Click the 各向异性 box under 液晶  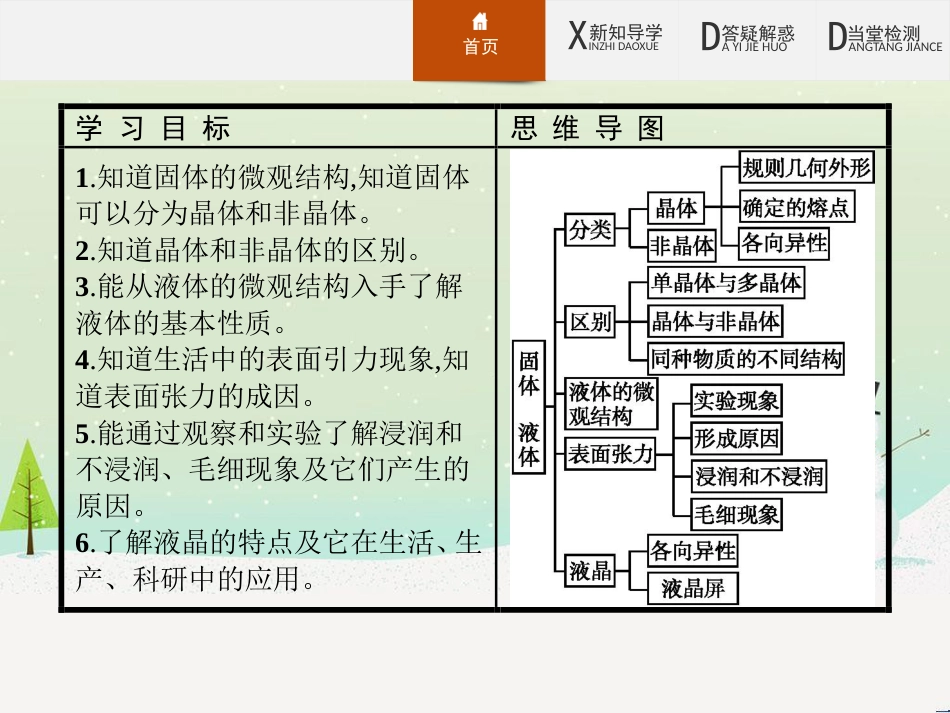coord(693,551)
